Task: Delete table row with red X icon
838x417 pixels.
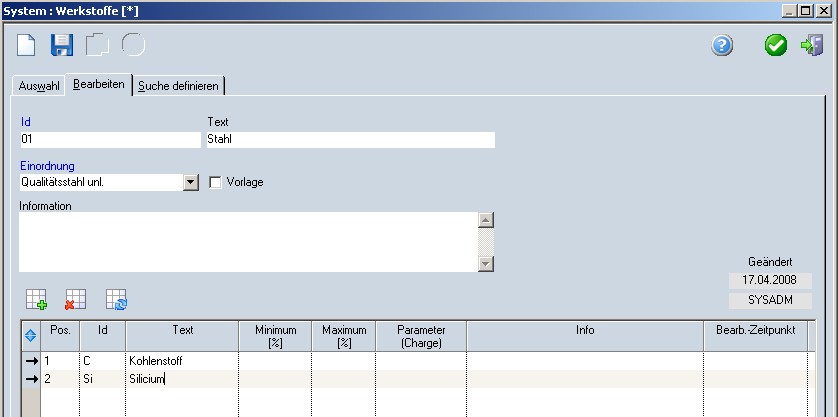Action: tap(75, 298)
